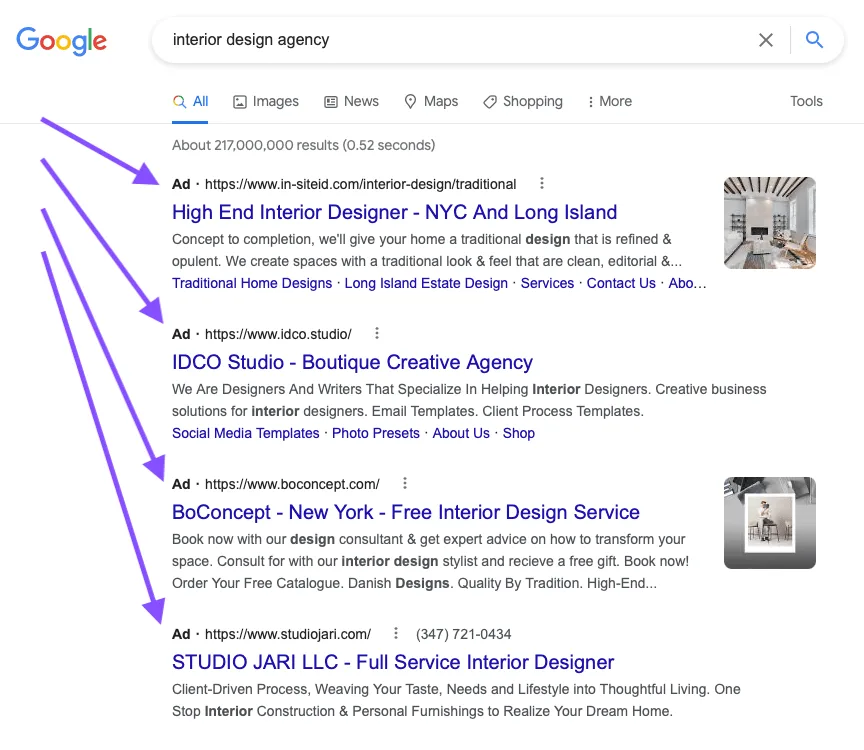Click the magnifying glass search button
Image resolution: width=864 pixels, height=750 pixels.
point(814,40)
